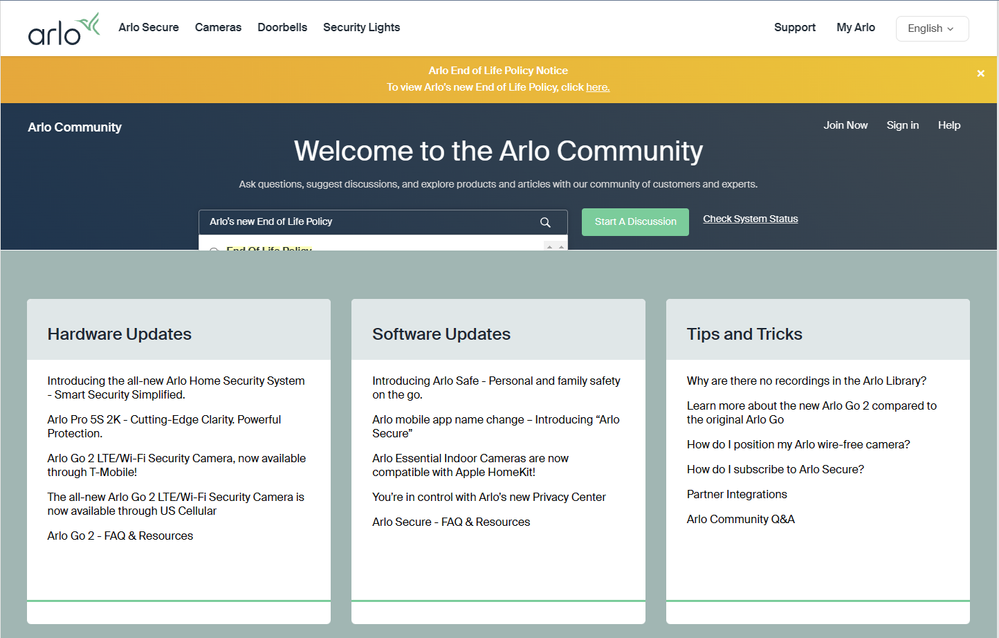Open Apple HomeKit compatibility article
The width and height of the screenshot is (999, 638).
click(x=470, y=465)
